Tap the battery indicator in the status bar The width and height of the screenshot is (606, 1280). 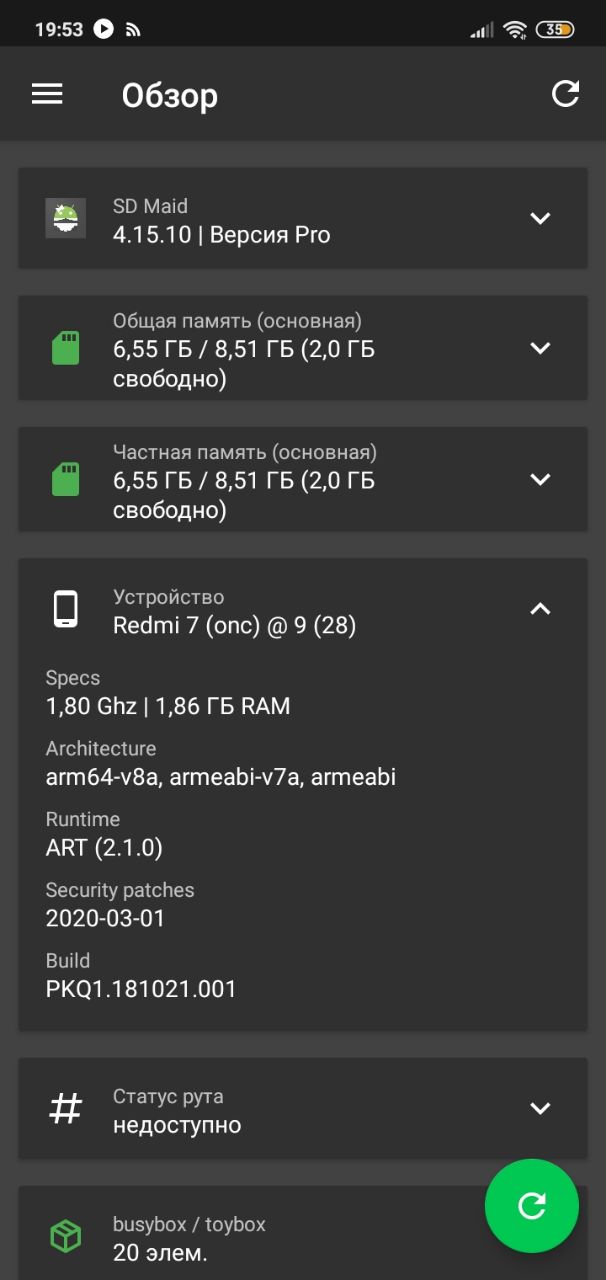point(555,30)
